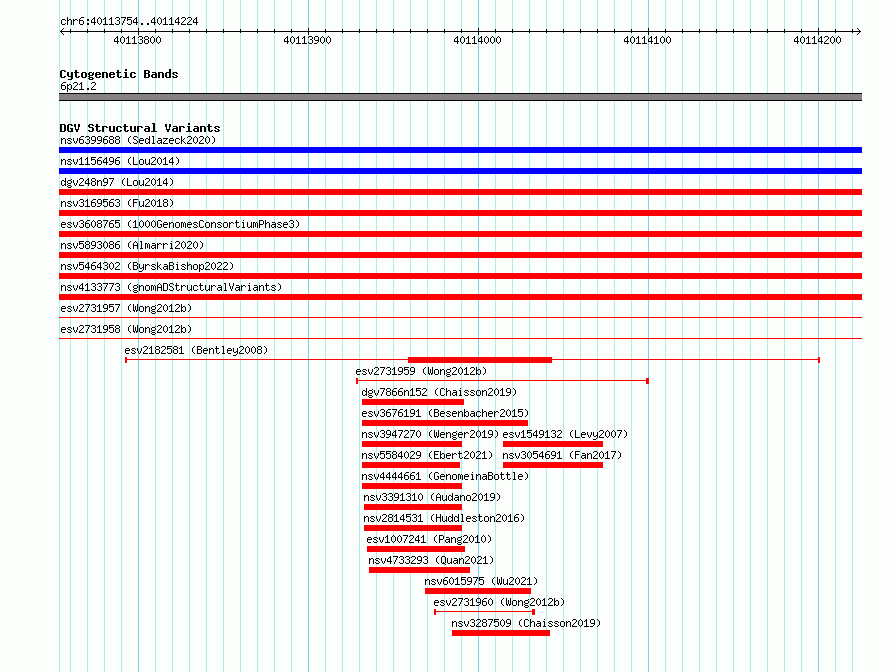Select esv1007241 (Pang2010) label

(429, 539)
